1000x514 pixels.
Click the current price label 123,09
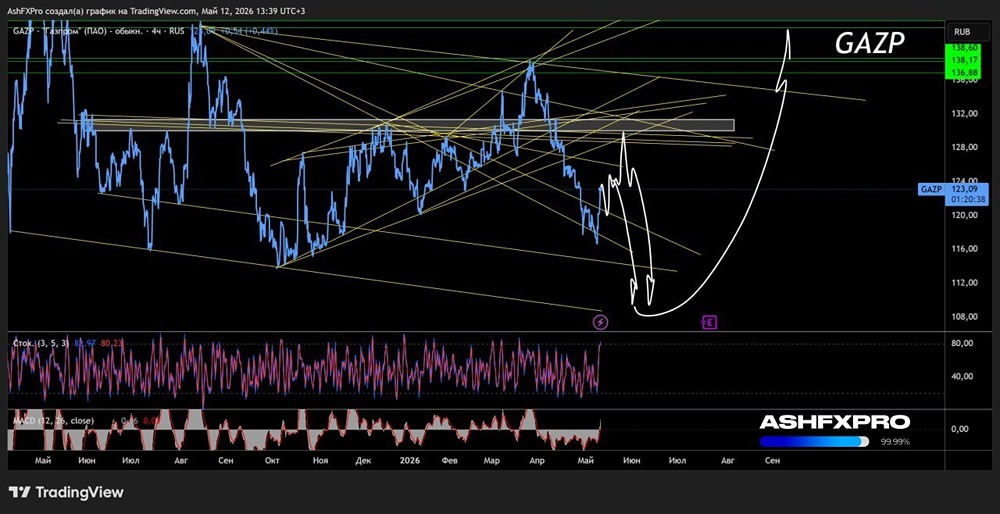[962, 189]
